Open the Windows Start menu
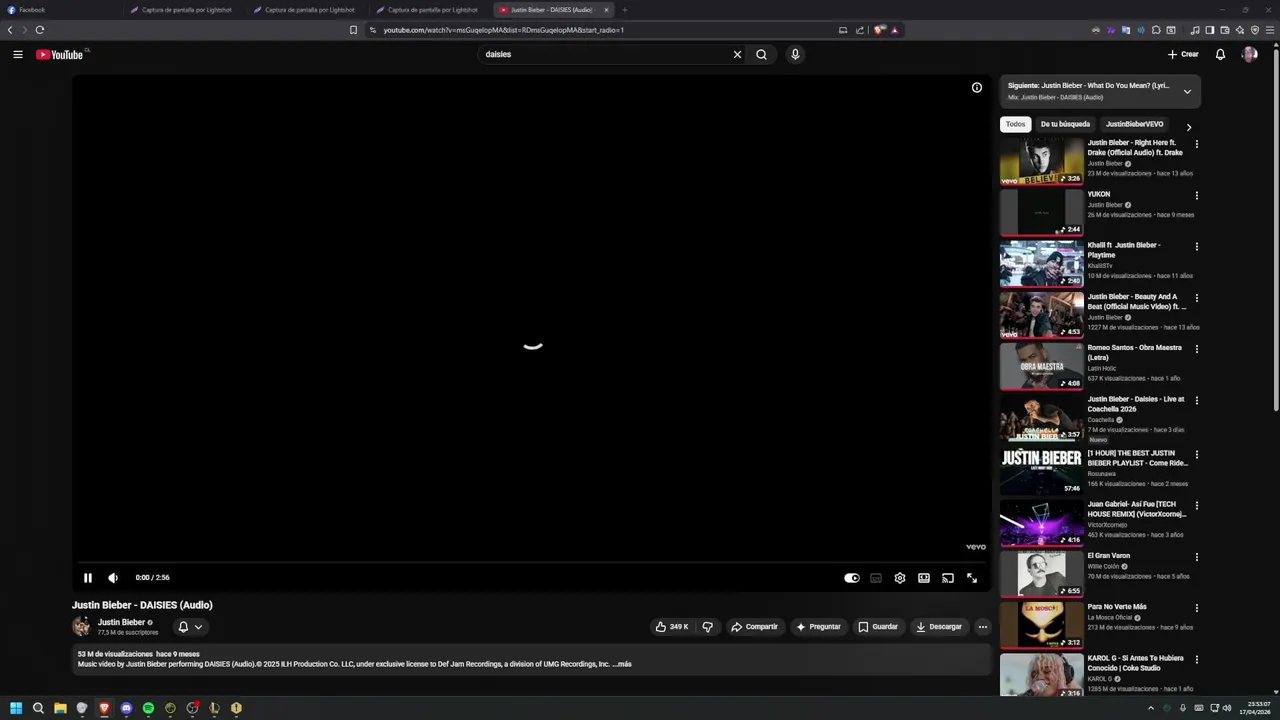Image resolution: width=1280 pixels, height=720 pixels. [x=16, y=708]
